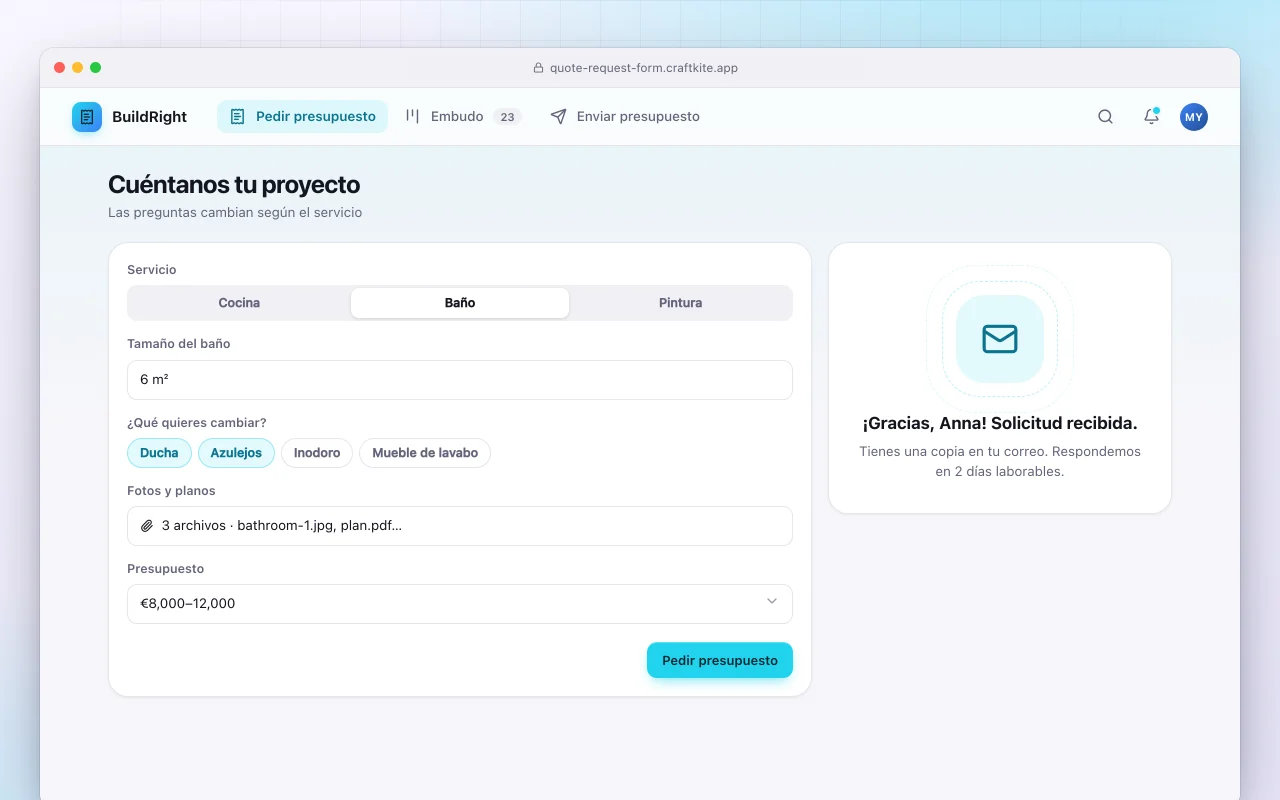Click the BuildRight logo icon
This screenshot has height=800, width=1280.
[87, 117]
